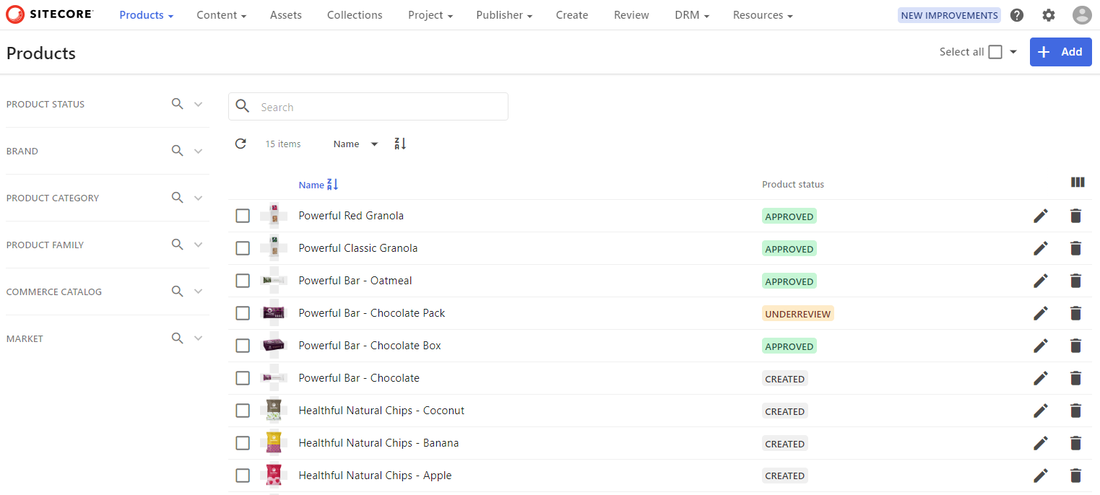The height and width of the screenshot is (495, 1100).
Task: Delete Powerful Bar - Chocolate Box
Action: [x=1075, y=346]
